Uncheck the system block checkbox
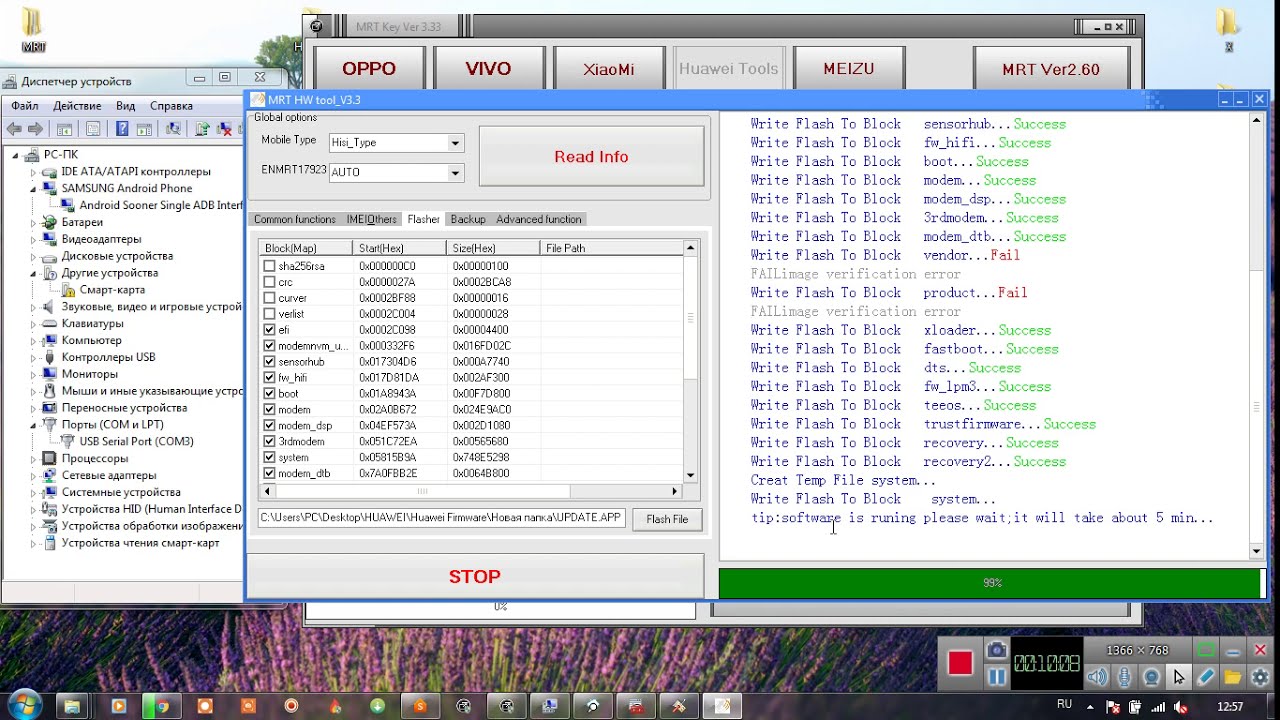This screenshot has width=1280, height=720. (269, 458)
